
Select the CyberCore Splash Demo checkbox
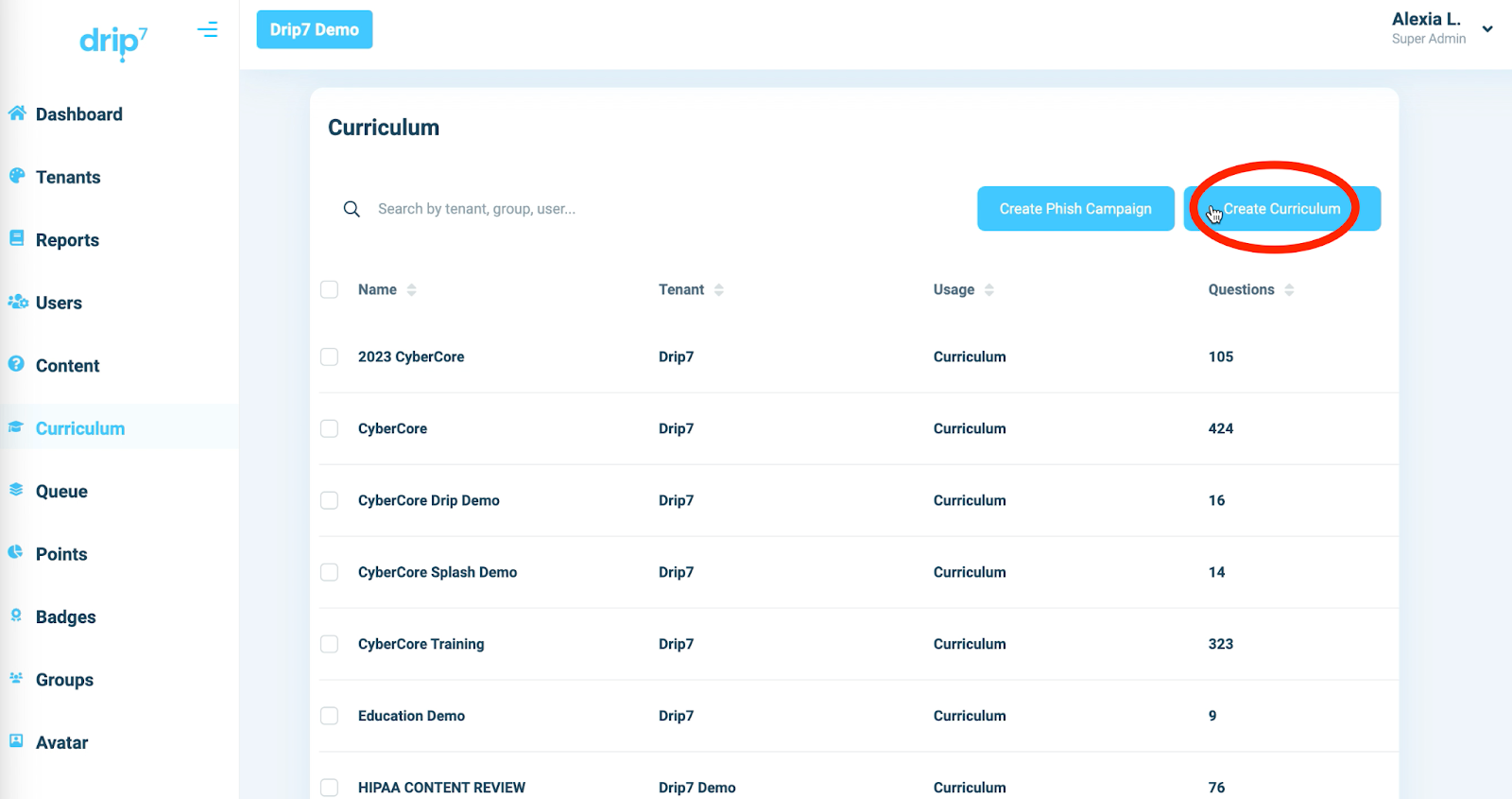click(329, 572)
